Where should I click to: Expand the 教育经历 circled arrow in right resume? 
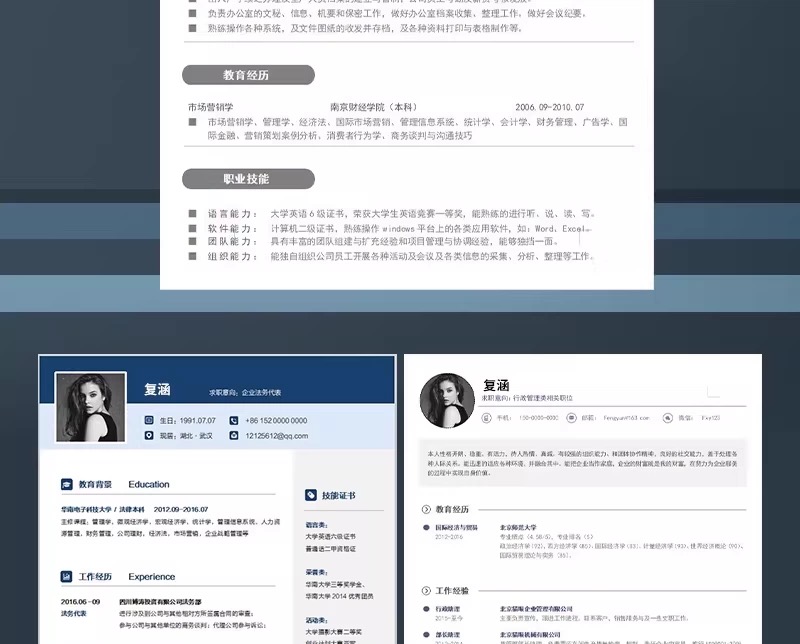point(426,509)
